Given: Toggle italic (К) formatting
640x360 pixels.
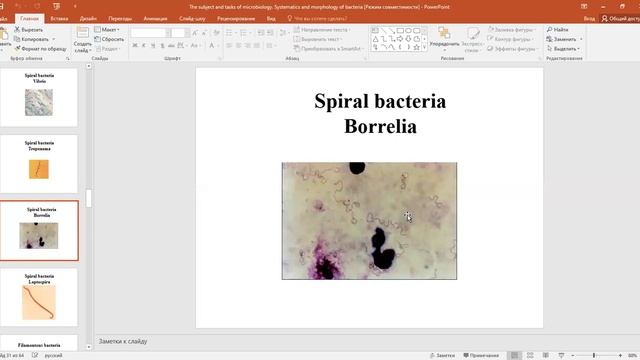Looking at the screenshot, I should (144, 45).
